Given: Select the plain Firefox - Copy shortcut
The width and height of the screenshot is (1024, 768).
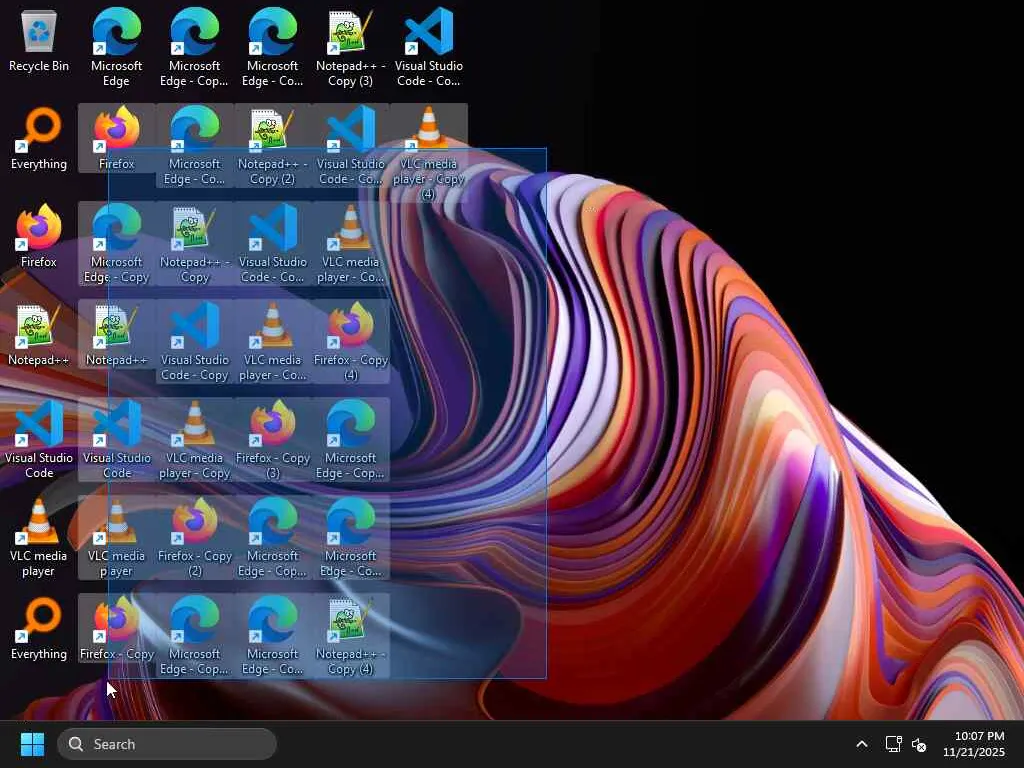Looking at the screenshot, I should [x=116, y=628].
